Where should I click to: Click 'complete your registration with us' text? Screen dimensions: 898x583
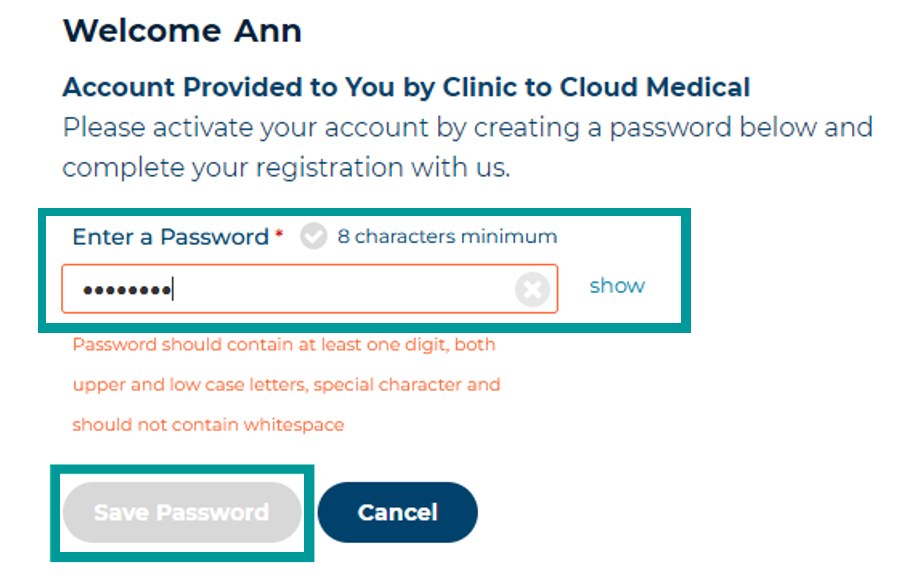[x=286, y=168]
